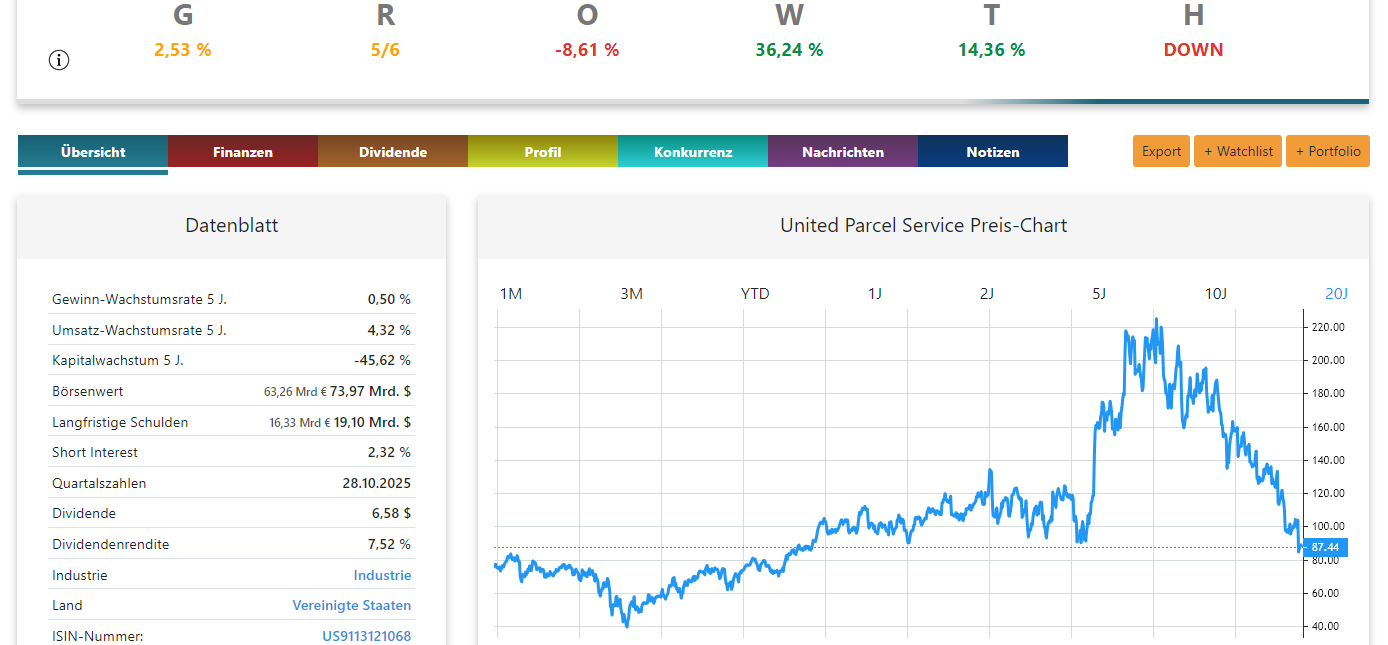Click the O score -8,61 %
The width and height of the screenshot is (1388, 645).
[587, 50]
